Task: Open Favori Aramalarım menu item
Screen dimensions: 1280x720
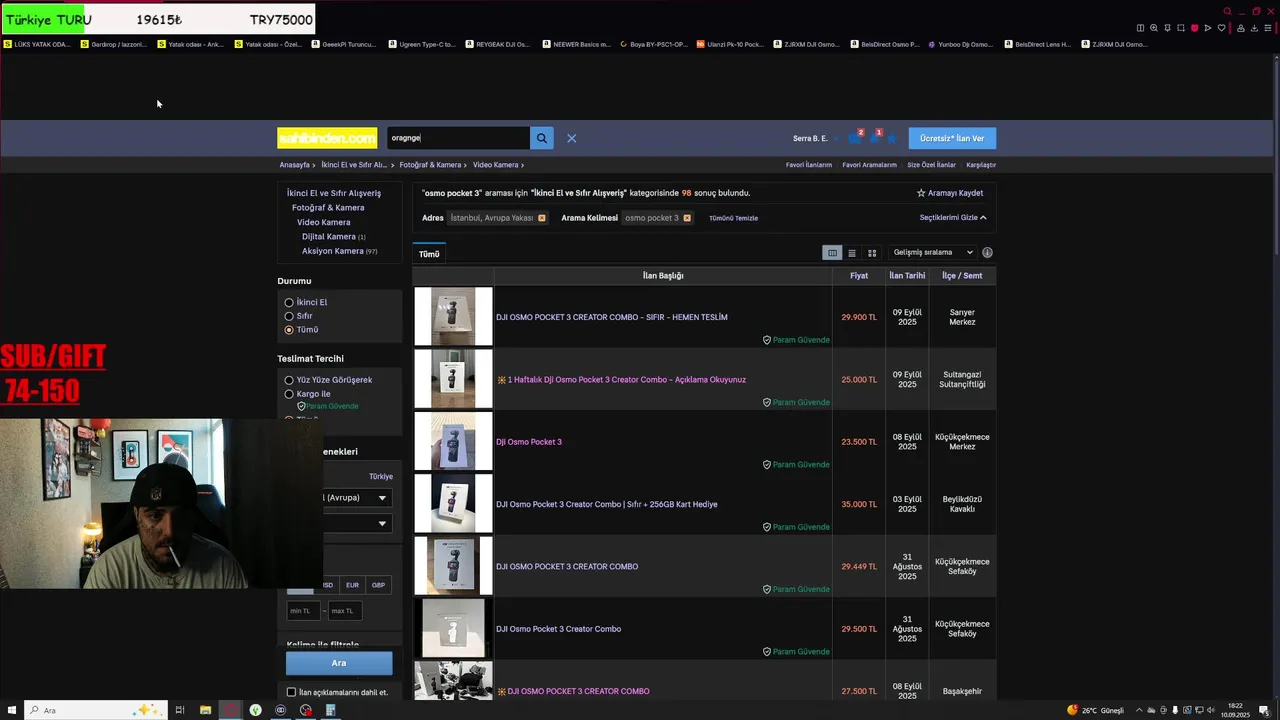Action: [x=869, y=165]
